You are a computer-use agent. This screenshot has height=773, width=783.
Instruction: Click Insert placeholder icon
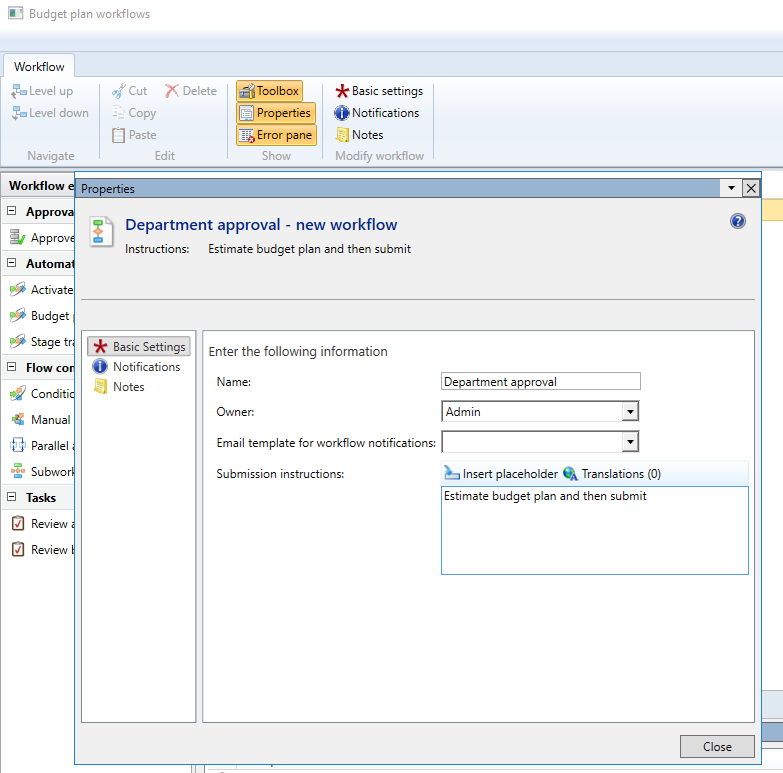point(452,474)
